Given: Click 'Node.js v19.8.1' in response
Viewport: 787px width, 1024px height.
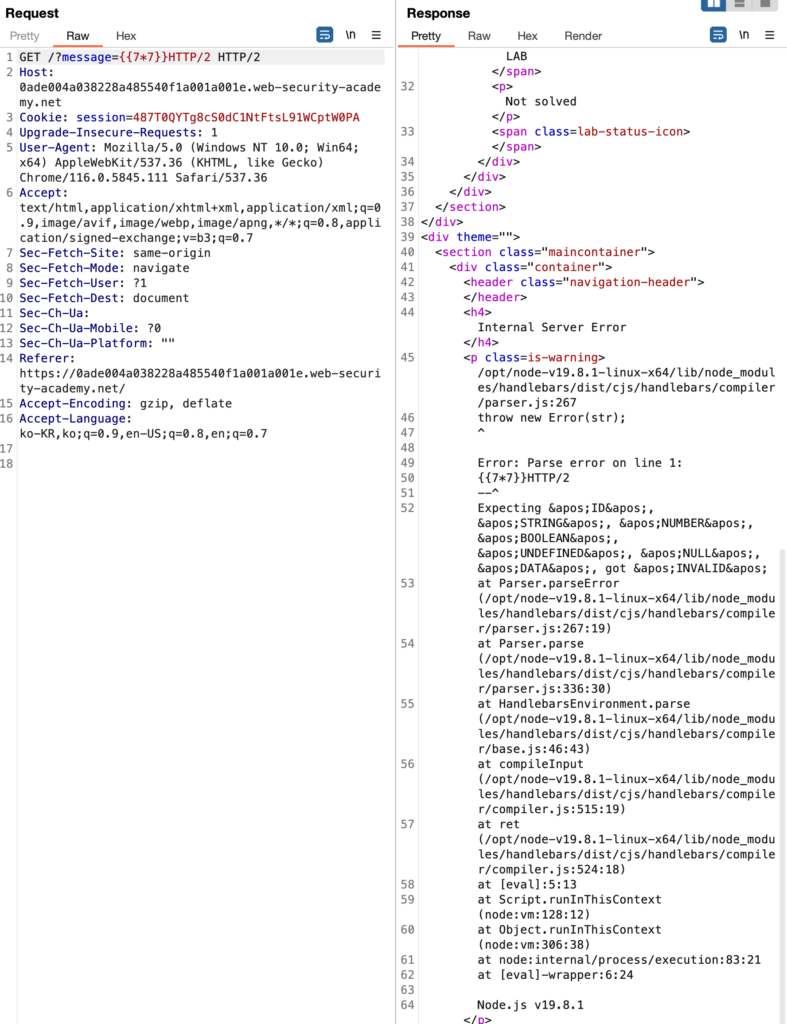Looking at the screenshot, I should tap(530, 1004).
